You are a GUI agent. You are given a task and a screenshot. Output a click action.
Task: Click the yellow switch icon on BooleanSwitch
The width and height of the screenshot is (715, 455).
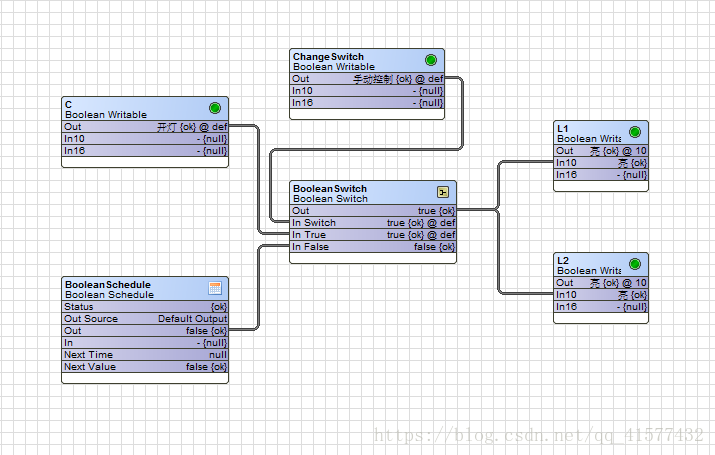[x=443, y=192]
